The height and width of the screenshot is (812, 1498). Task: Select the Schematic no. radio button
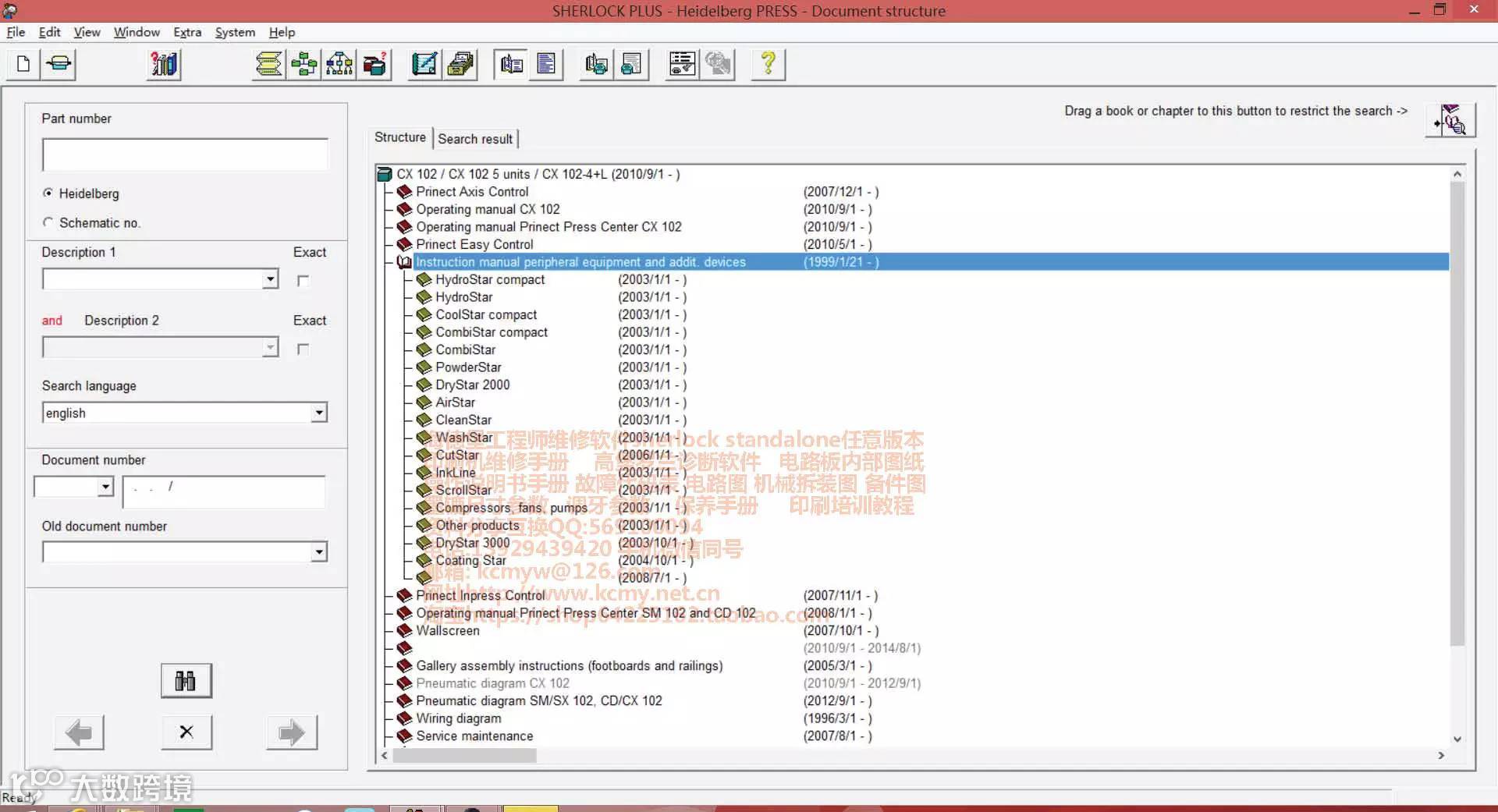click(x=48, y=222)
